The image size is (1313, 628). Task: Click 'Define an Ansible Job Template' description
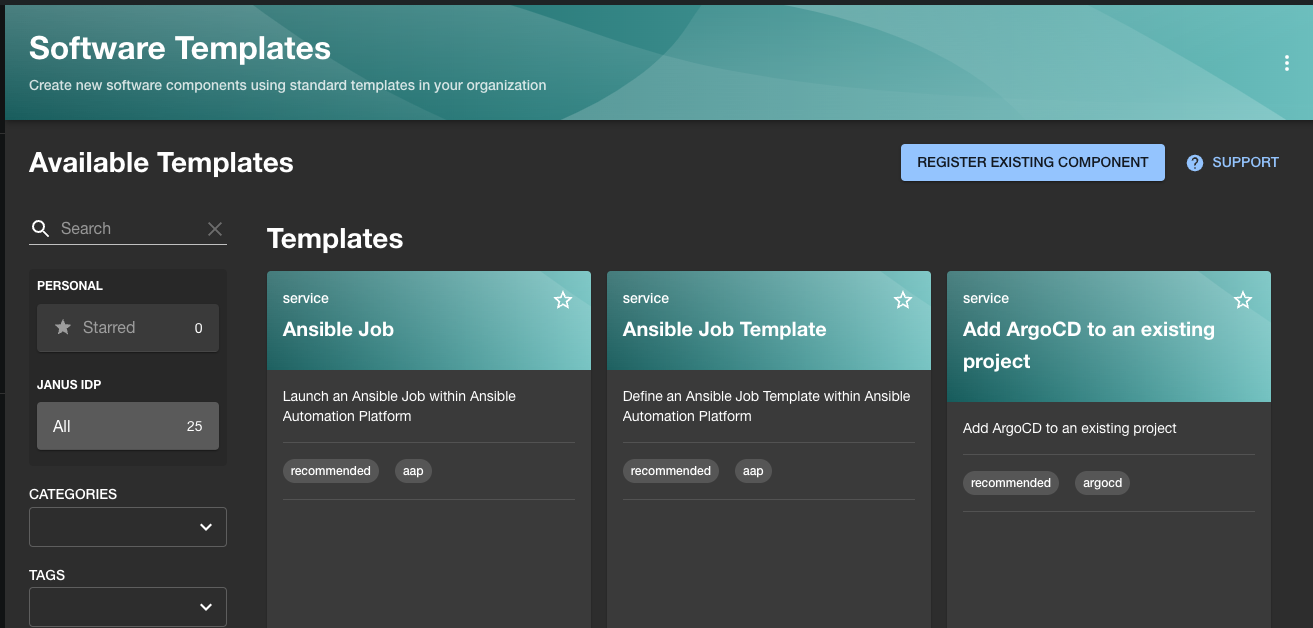pos(766,406)
